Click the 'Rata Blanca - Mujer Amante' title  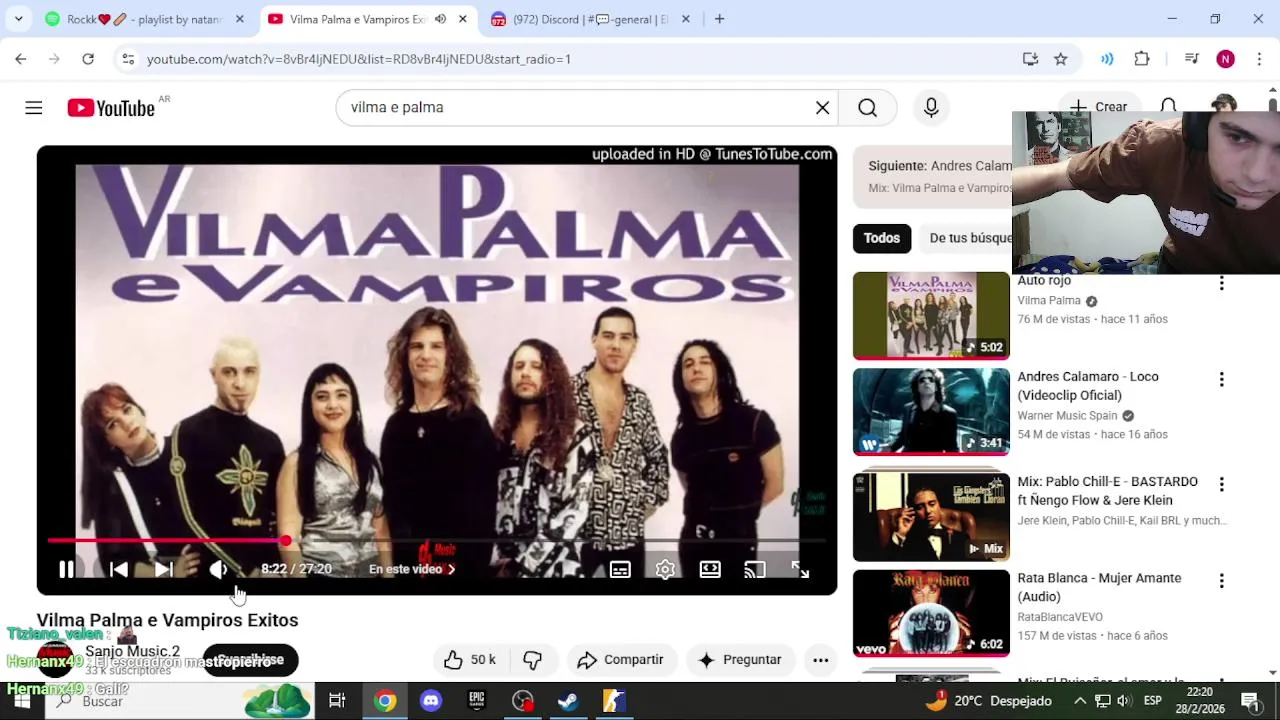click(x=1099, y=587)
